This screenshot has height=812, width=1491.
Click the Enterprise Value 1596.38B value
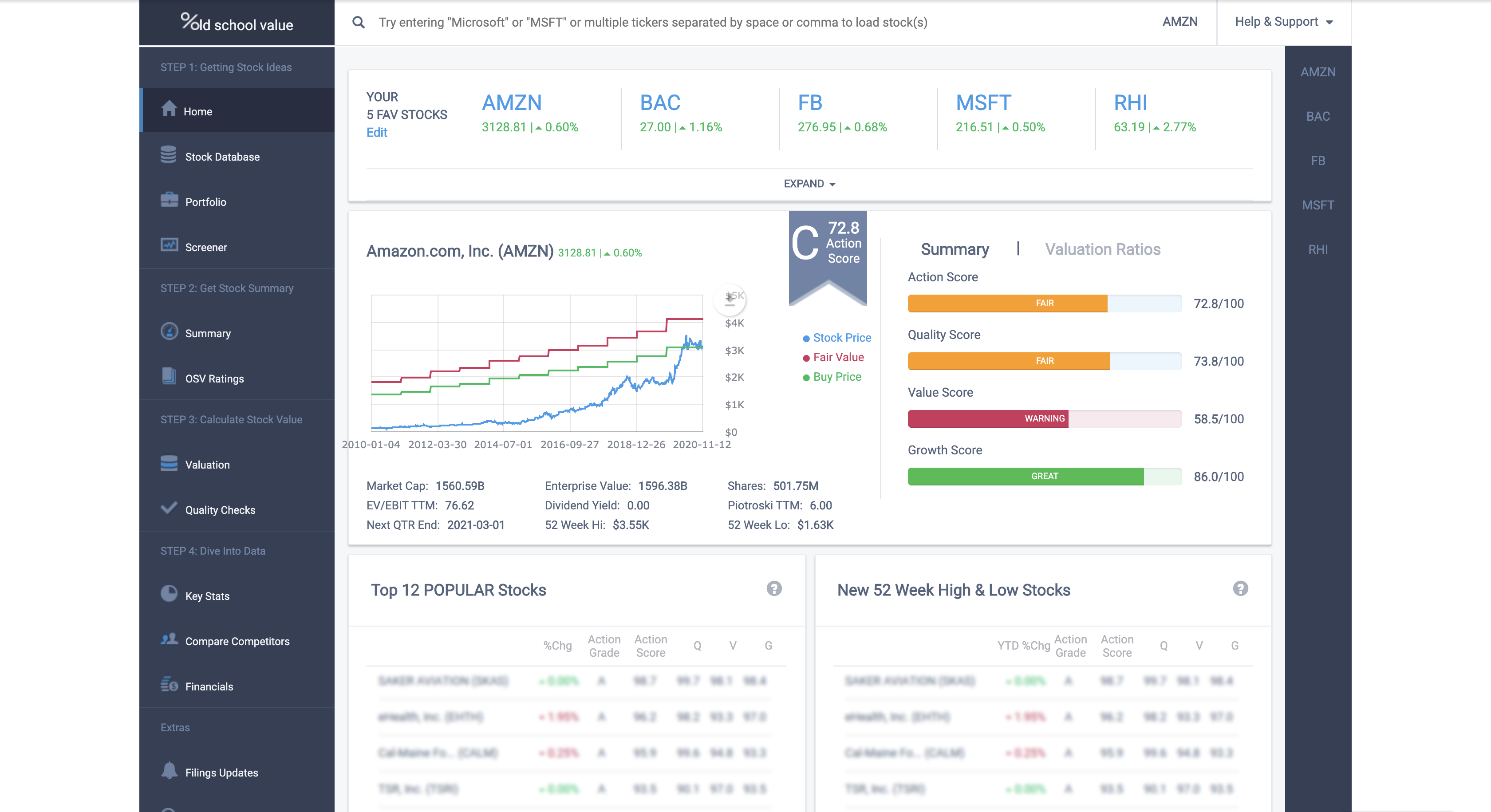tap(663, 485)
